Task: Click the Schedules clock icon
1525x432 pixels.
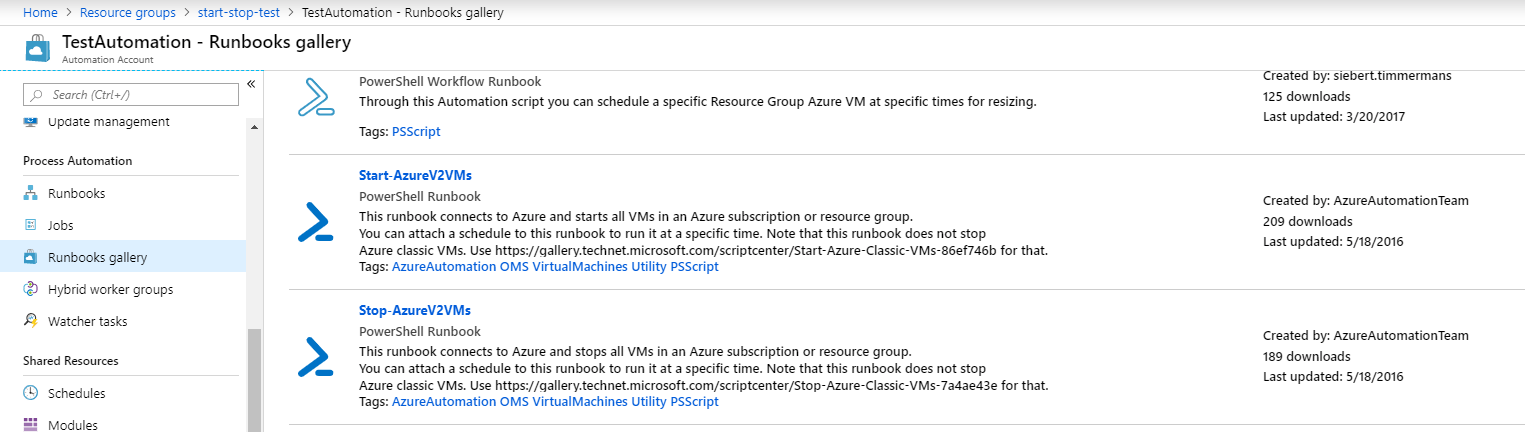Action: point(30,393)
